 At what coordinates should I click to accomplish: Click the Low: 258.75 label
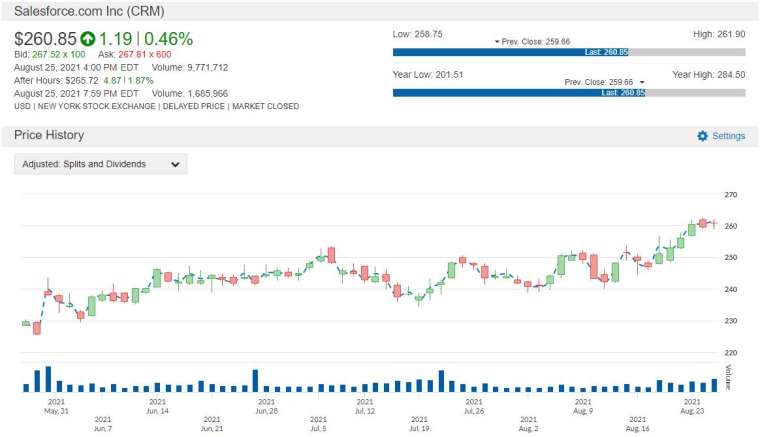(417, 34)
